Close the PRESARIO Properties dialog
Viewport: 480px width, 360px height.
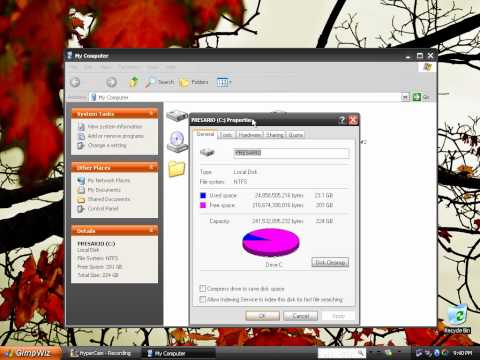pos(353,120)
